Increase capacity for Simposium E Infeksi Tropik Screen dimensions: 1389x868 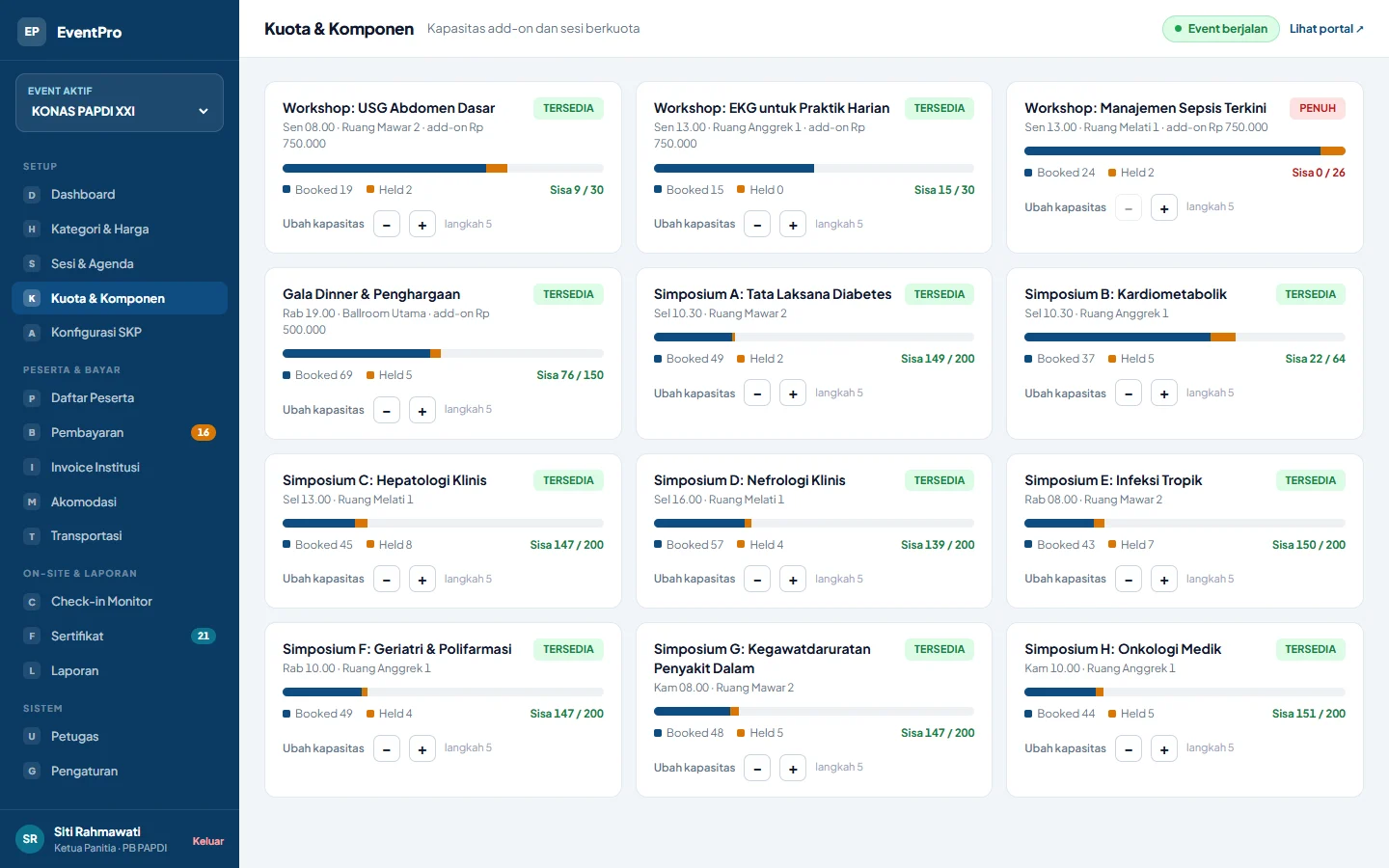tap(1164, 580)
